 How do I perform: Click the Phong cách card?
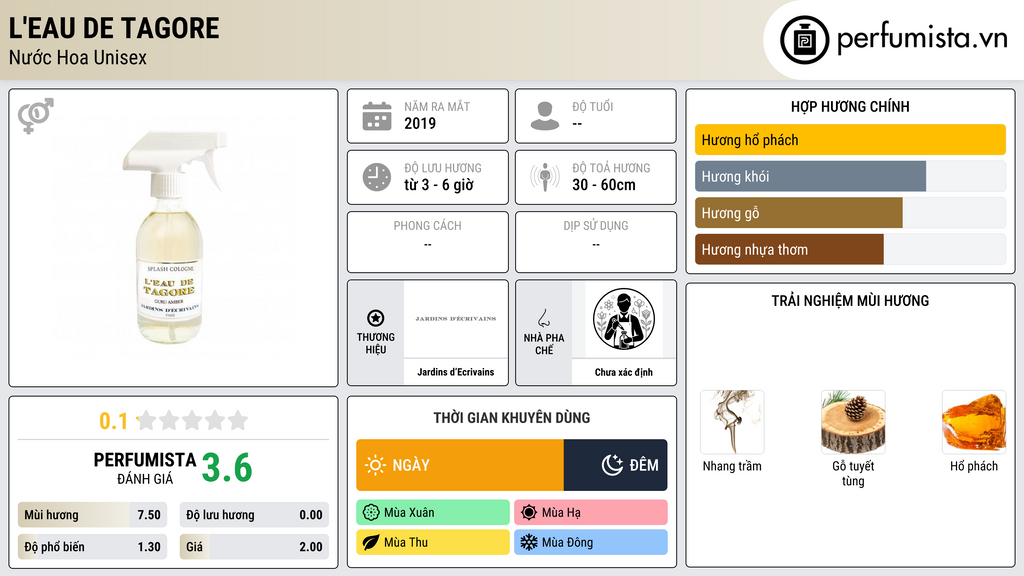click(428, 242)
